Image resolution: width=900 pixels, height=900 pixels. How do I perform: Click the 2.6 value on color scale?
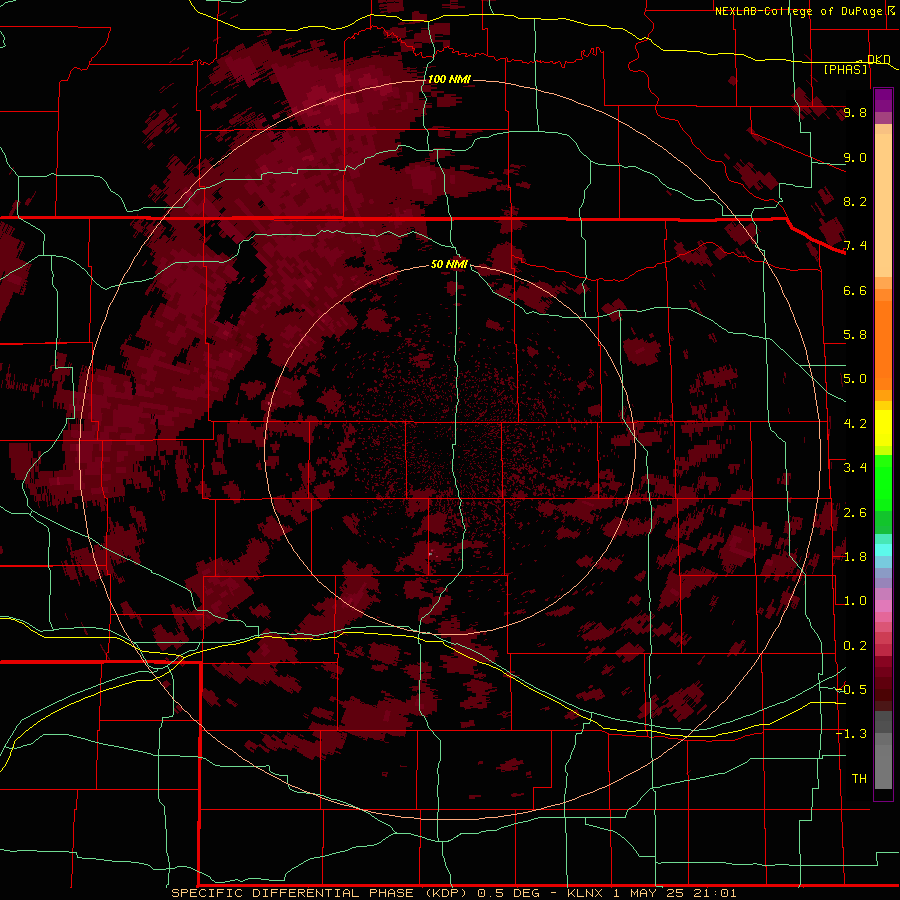(855, 512)
